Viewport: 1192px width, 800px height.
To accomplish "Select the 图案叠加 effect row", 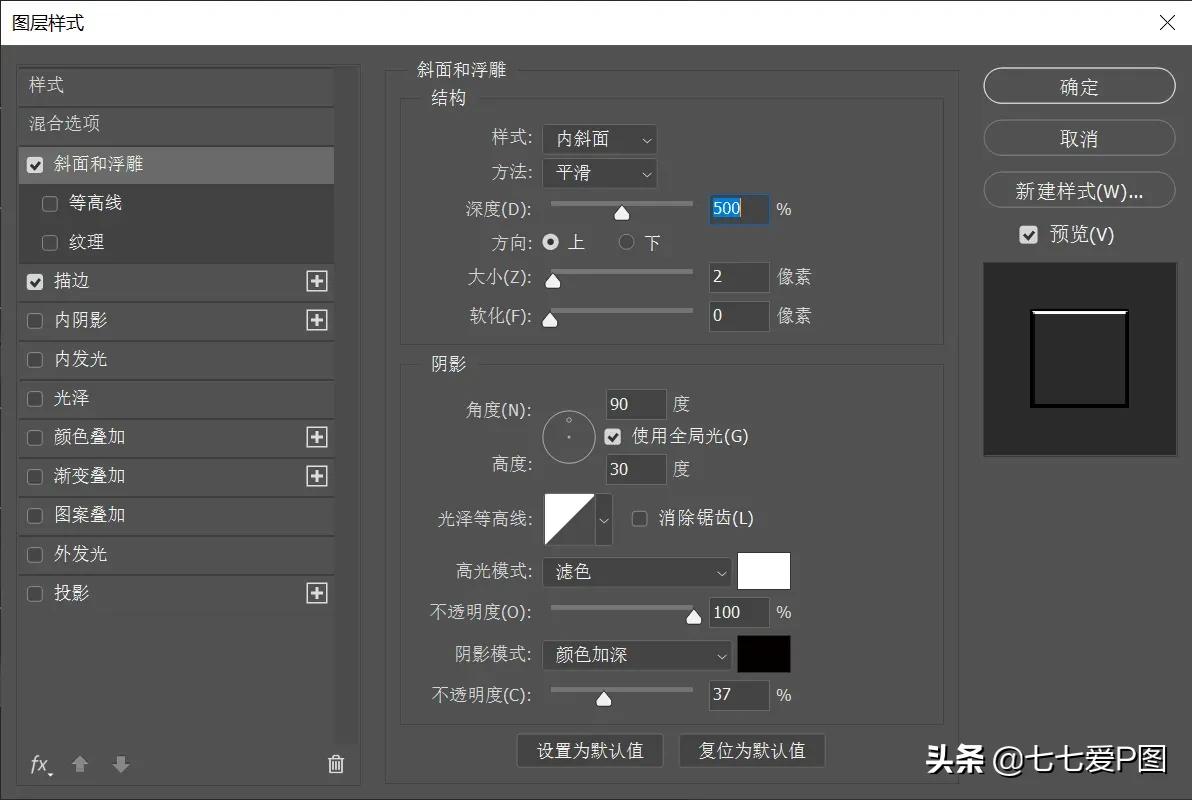I will 176,516.
